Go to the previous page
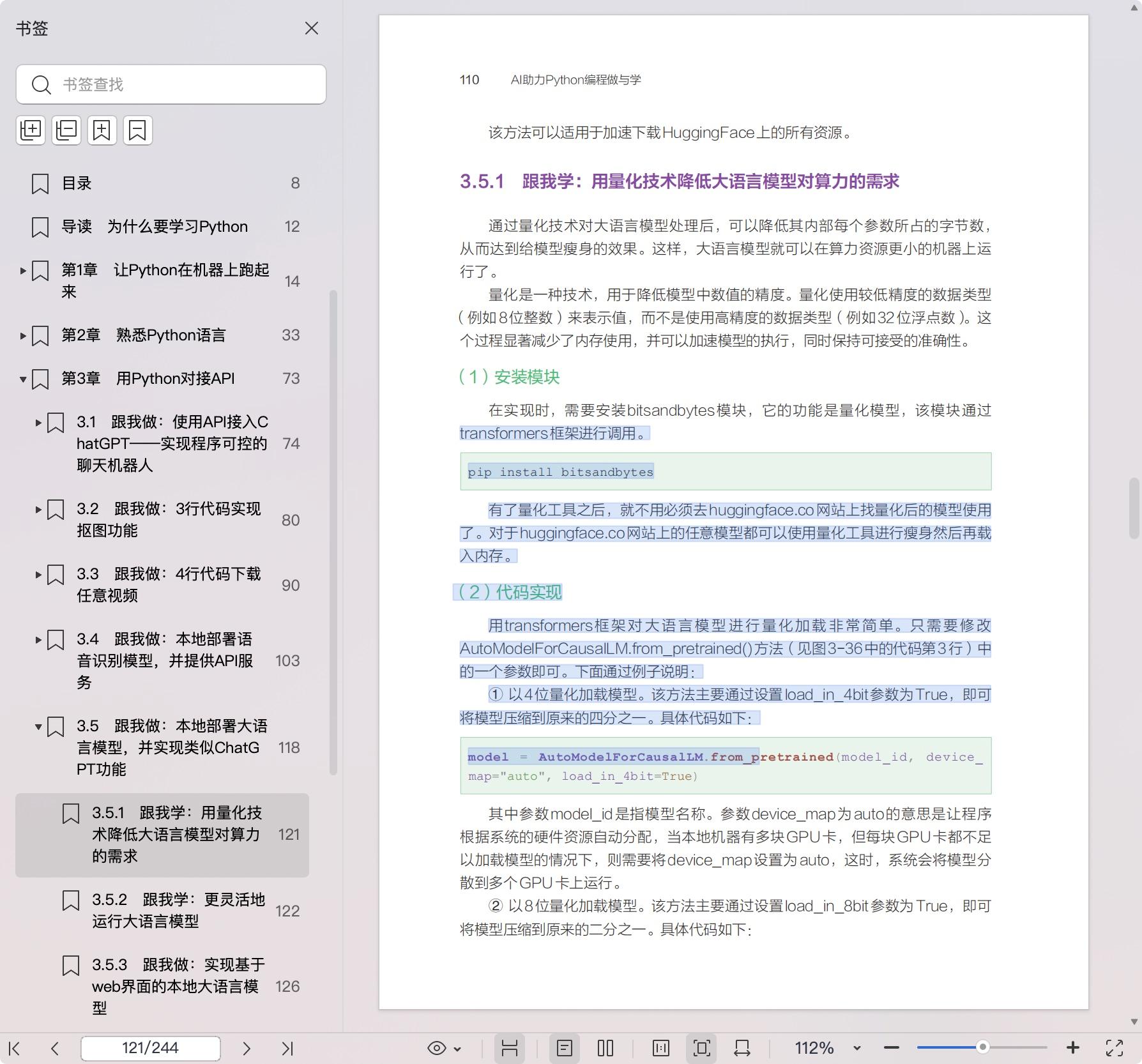Image resolution: width=1142 pixels, height=1064 pixels. pyautogui.click(x=55, y=1048)
